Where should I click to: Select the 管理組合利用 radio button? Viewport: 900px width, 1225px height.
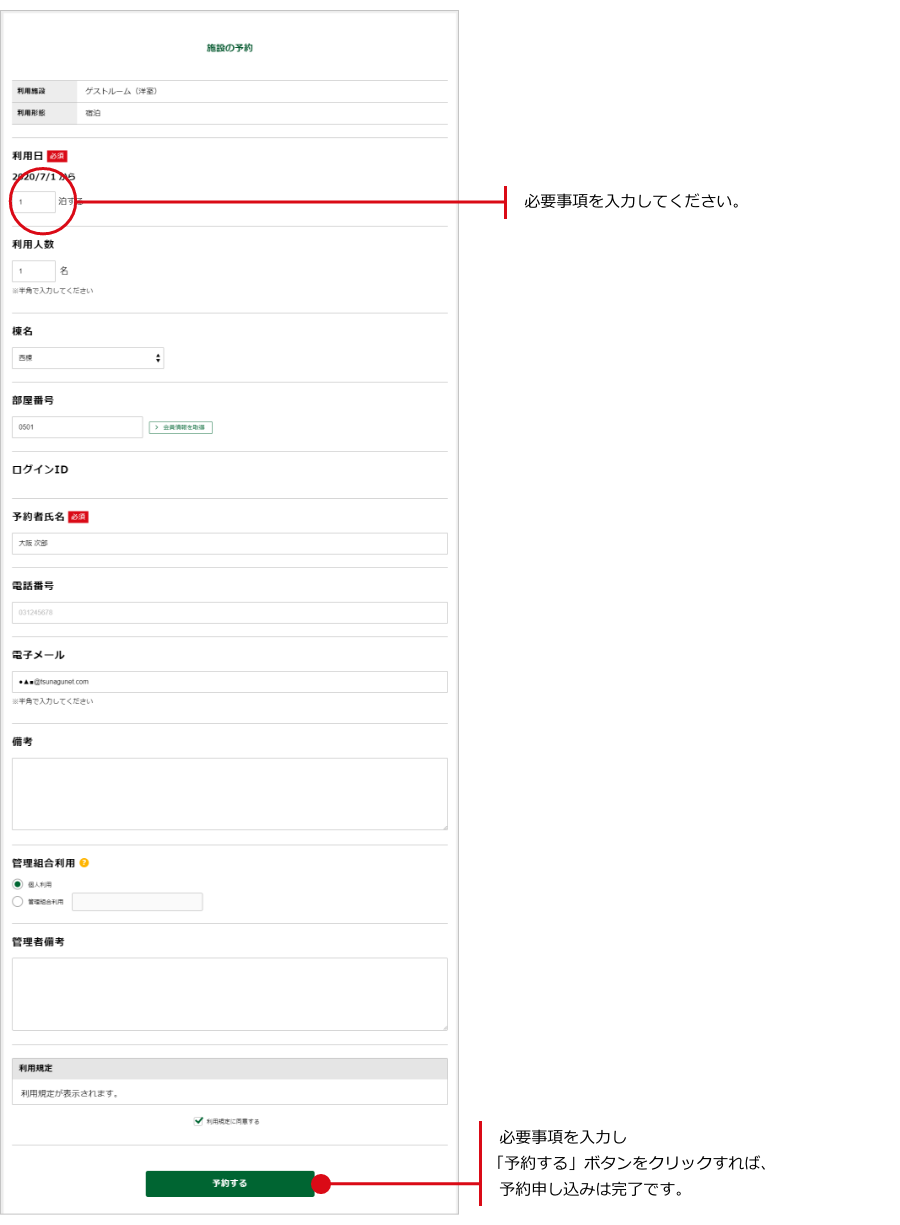(17, 901)
